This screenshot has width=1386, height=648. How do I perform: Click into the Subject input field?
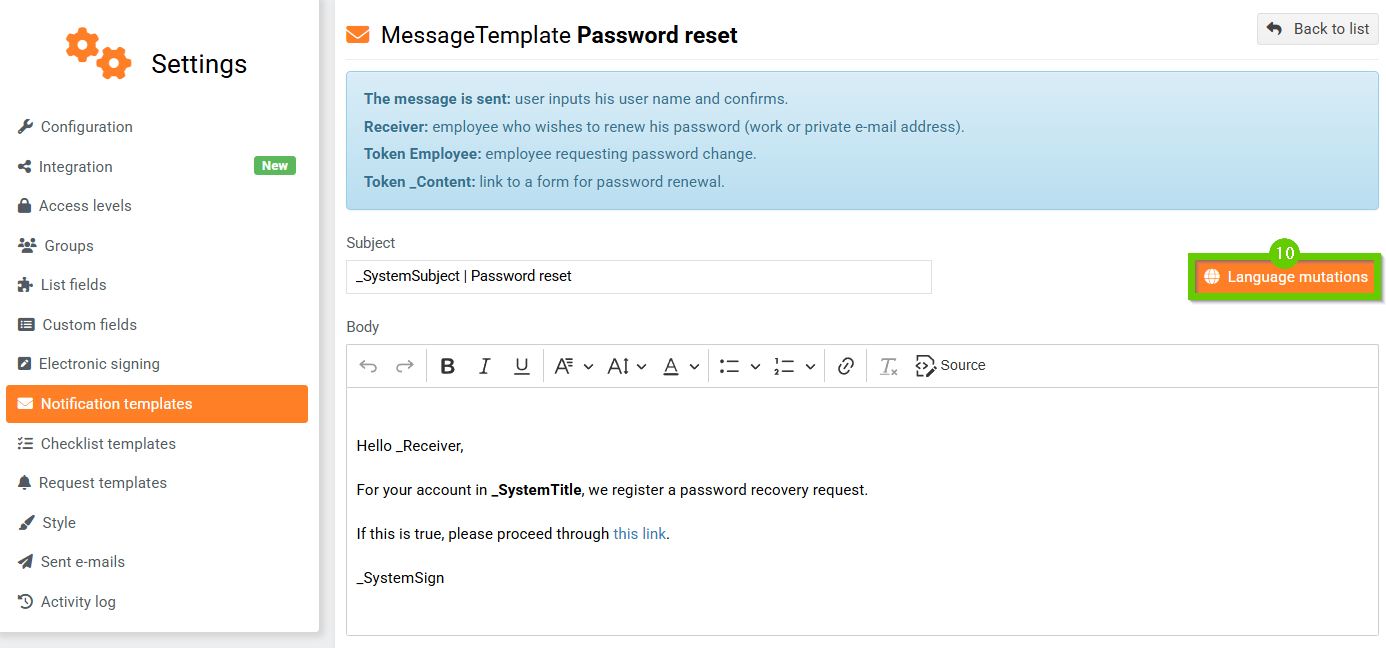pos(638,276)
